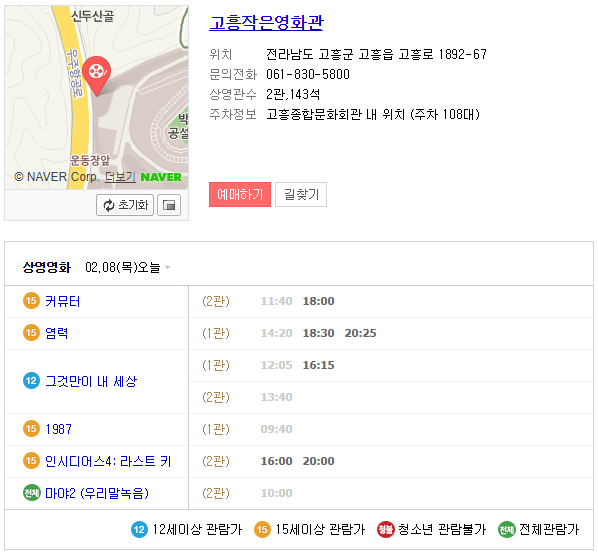Click the (2관) label in 커뮤터 row
This screenshot has height=553, width=598.
(216, 301)
